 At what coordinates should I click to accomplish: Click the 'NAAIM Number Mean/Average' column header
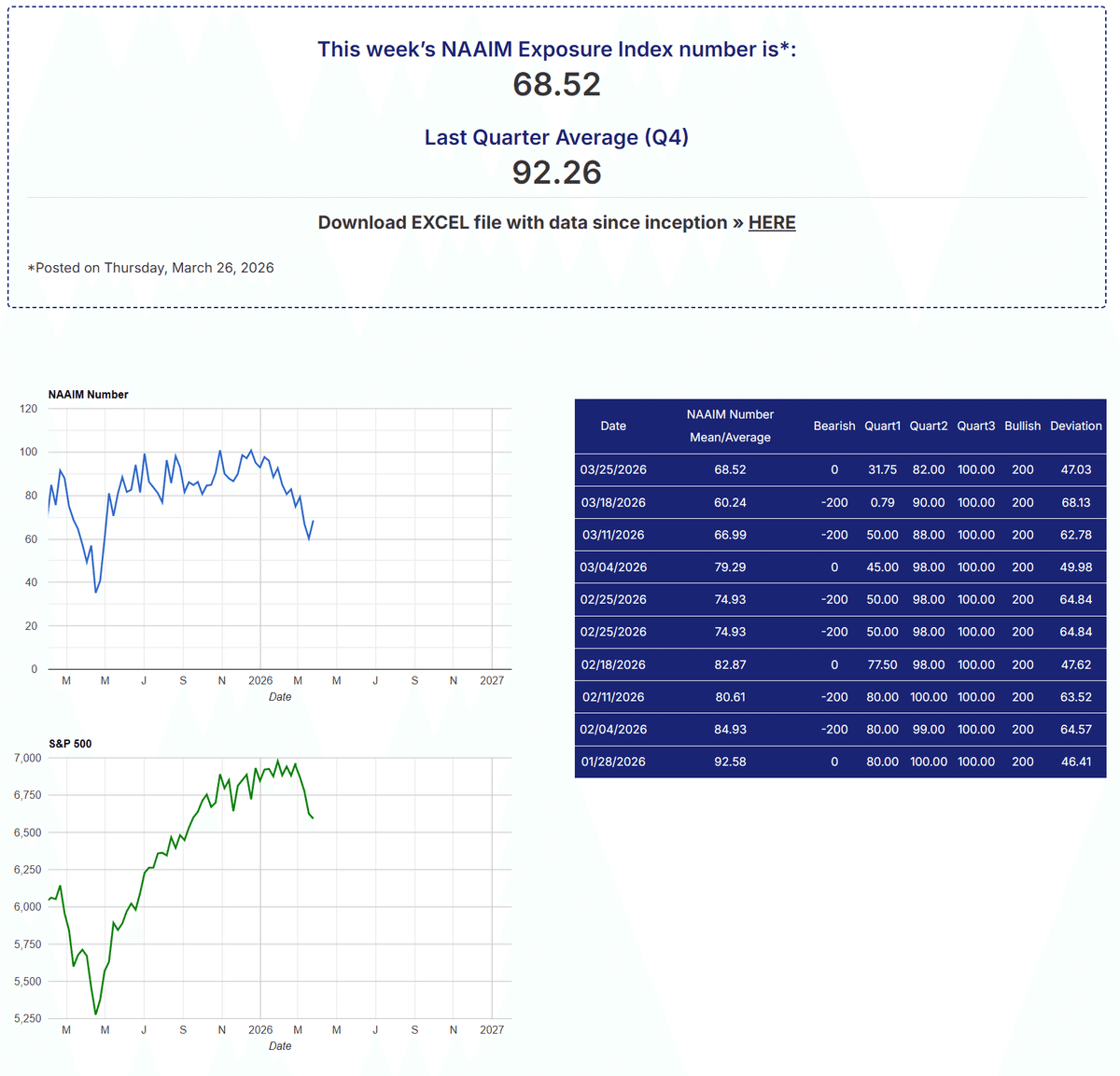730,426
